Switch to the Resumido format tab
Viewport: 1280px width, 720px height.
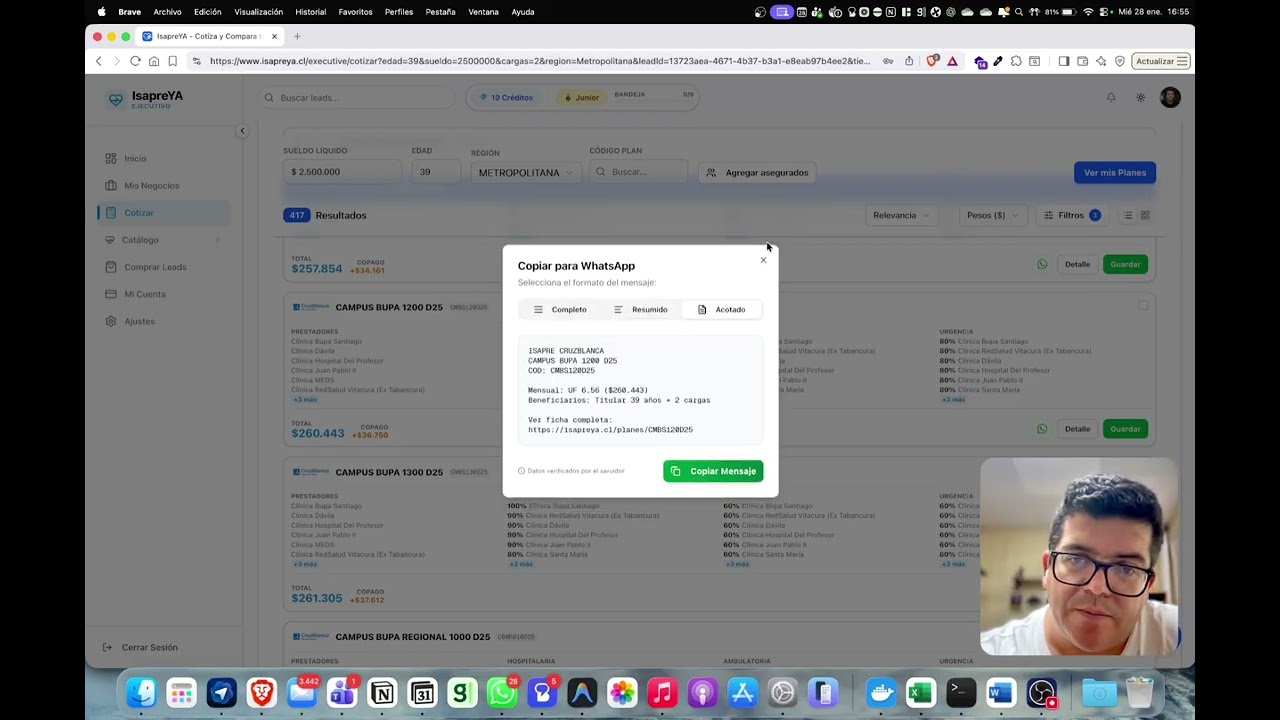(x=640, y=310)
